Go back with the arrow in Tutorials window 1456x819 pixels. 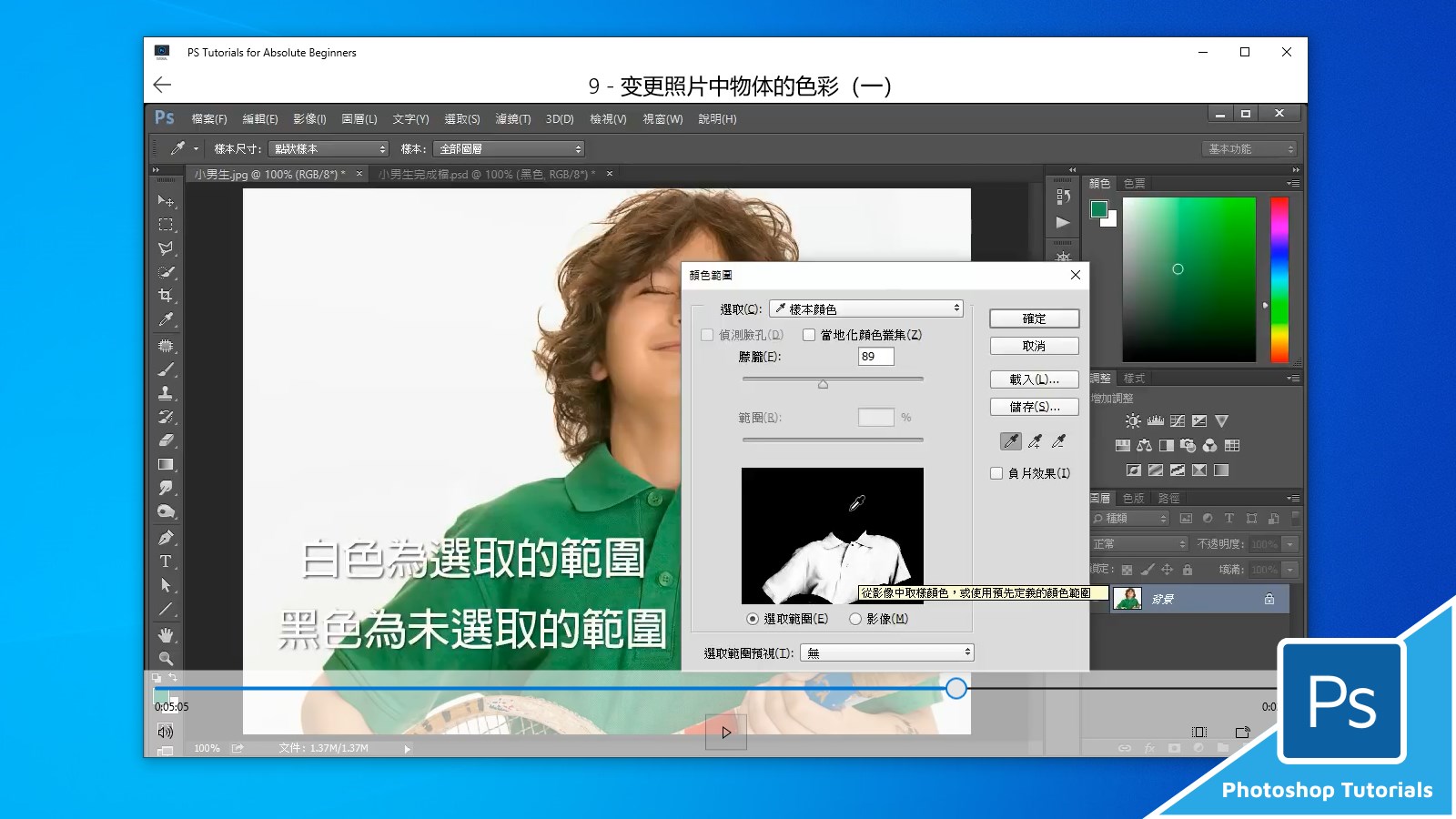[x=163, y=85]
